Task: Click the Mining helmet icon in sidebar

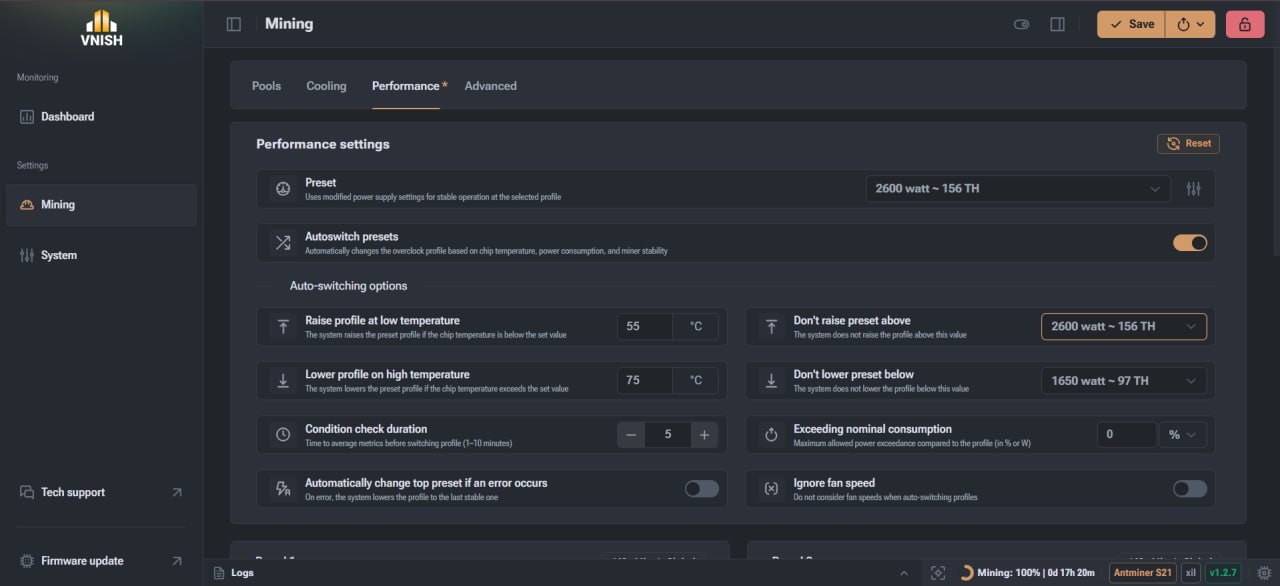Action: point(27,205)
